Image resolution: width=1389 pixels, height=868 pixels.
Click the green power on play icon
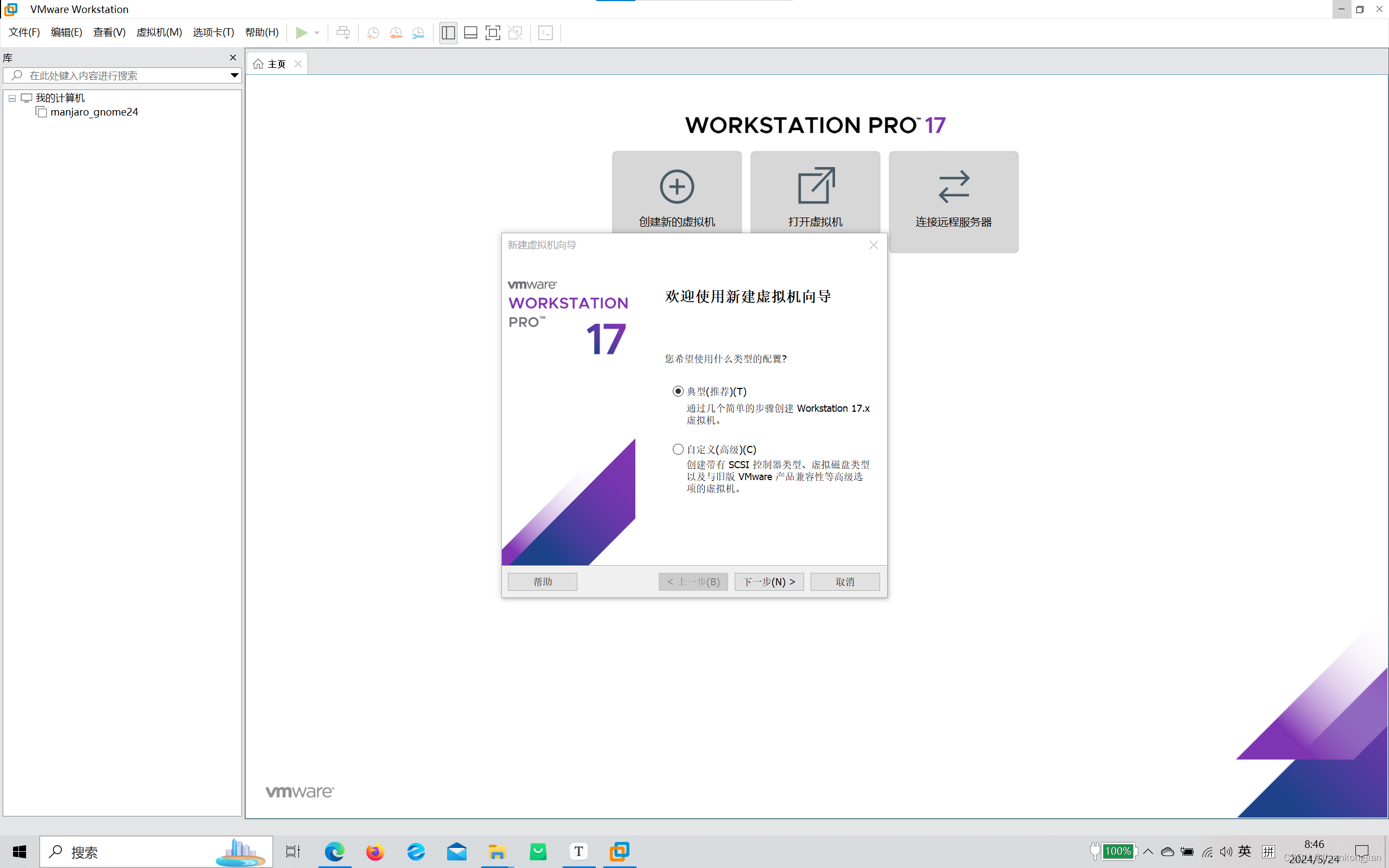[x=301, y=33]
